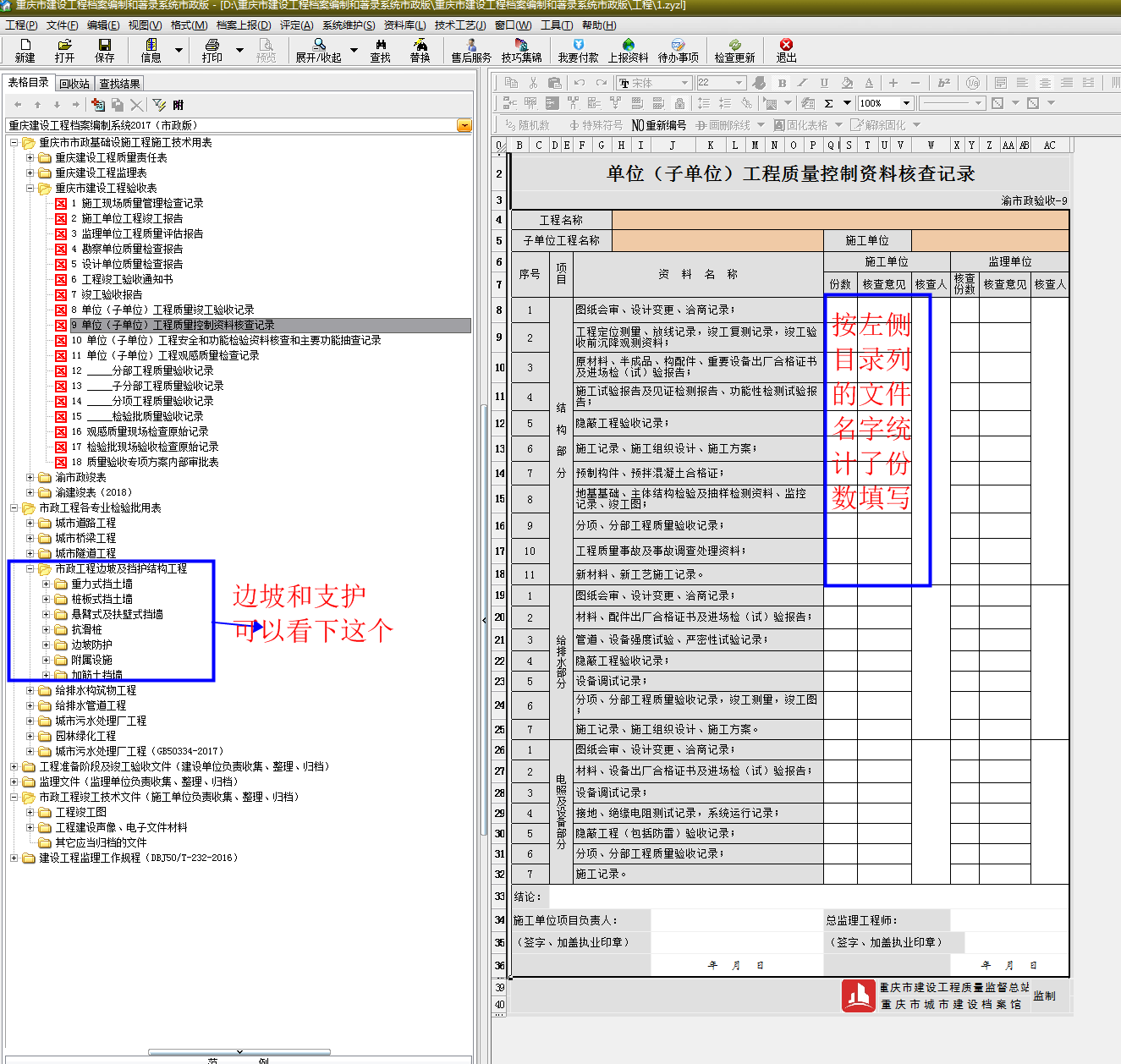The height and width of the screenshot is (1064, 1121).
Task: Click the 固化表格 button
Action: coord(801,125)
